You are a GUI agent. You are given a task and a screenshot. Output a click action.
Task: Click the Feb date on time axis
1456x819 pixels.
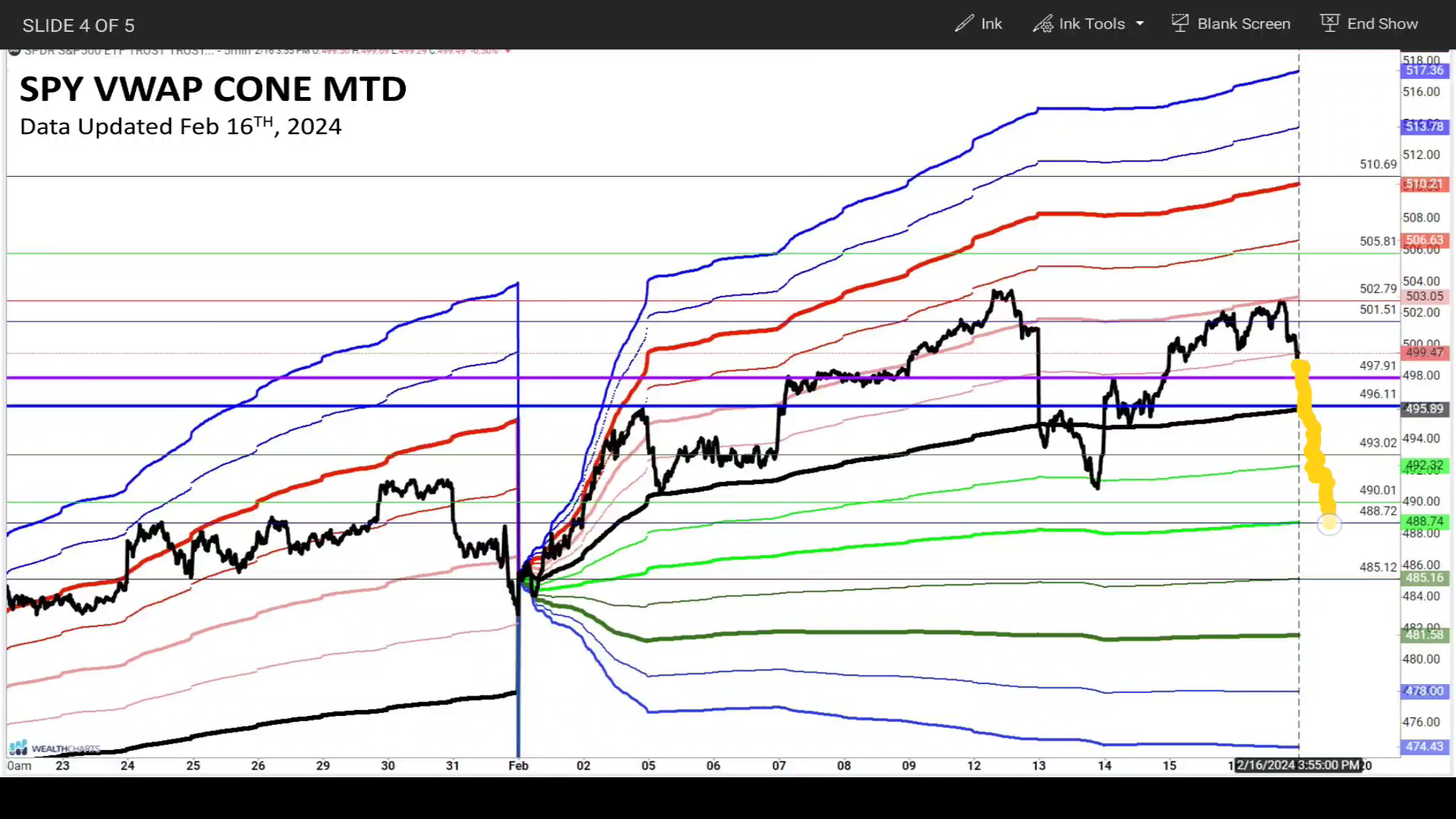[x=519, y=766]
